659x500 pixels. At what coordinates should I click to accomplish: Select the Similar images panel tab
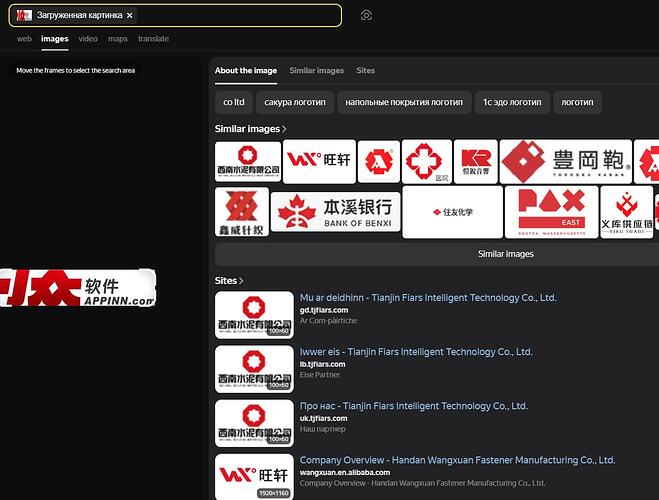click(316, 71)
